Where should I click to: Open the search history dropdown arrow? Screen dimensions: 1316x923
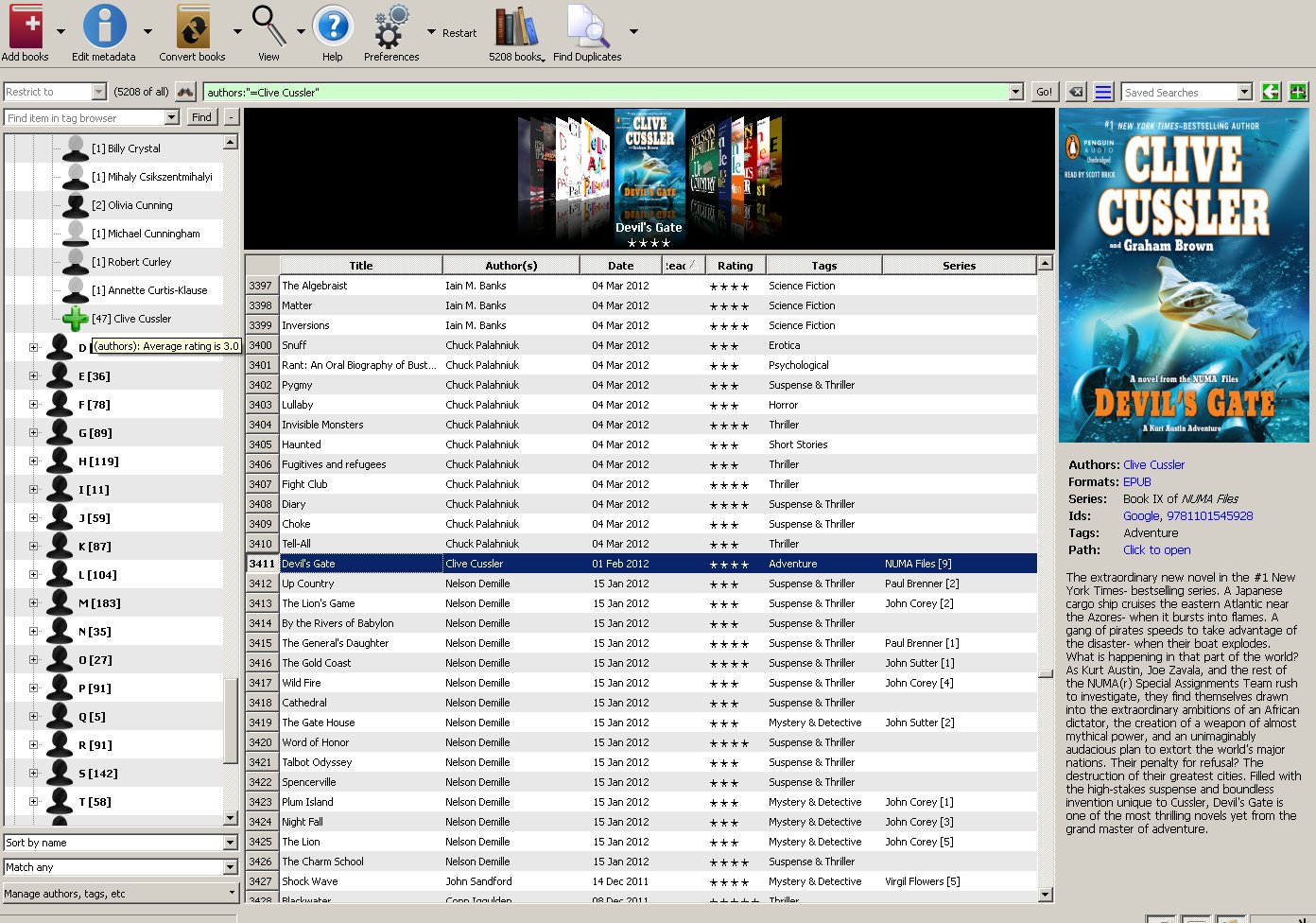[1016, 92]
